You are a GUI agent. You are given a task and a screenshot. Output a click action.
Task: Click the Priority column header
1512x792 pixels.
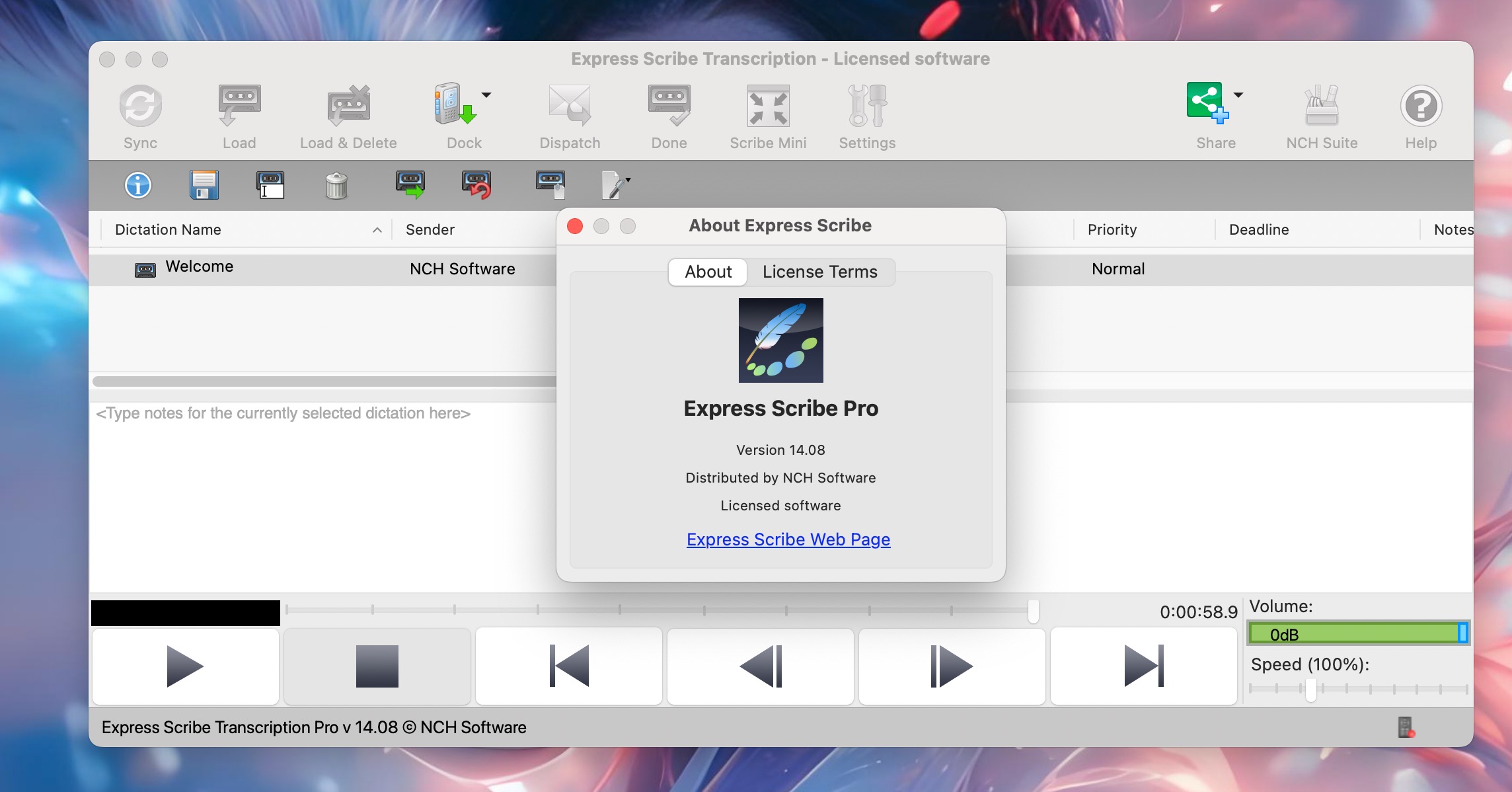(x=1112, y=229)
